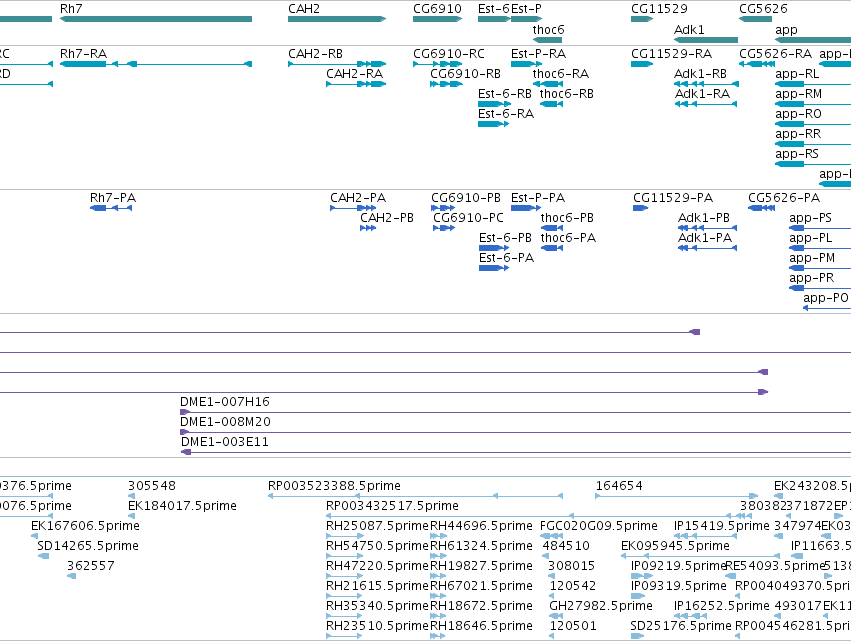Select the CG5626-RA transcript
This screenshot has width=851, height=641.
click(x=757, y=64)
